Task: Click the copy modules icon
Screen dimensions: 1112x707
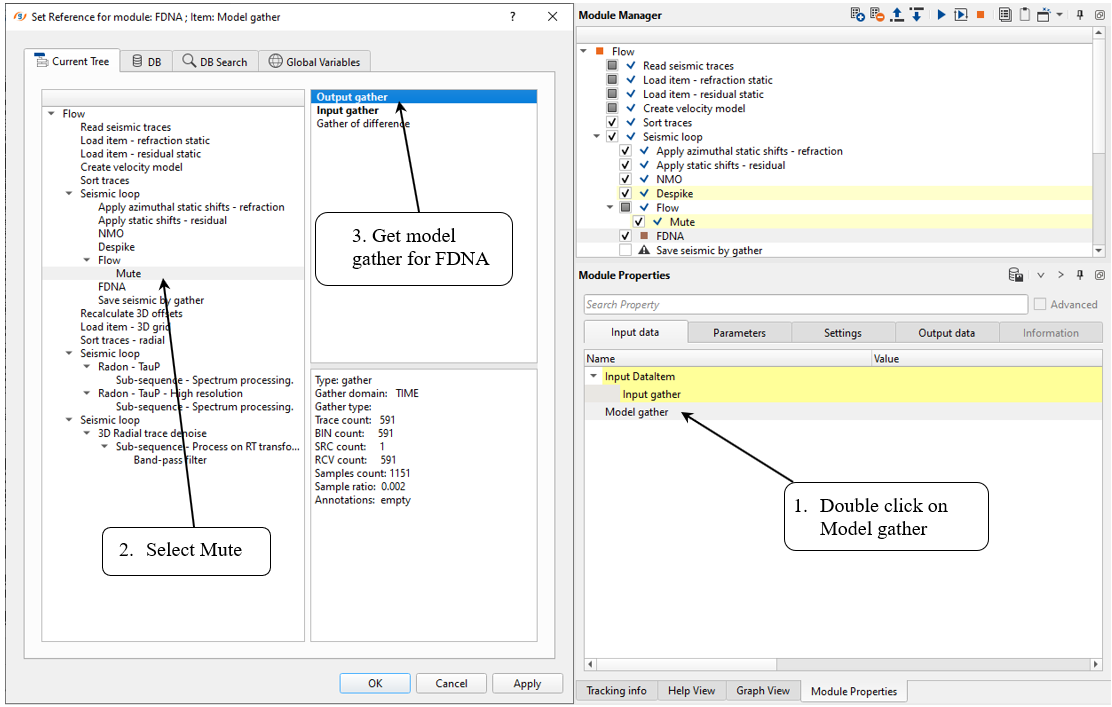Action: point(1005,15)
